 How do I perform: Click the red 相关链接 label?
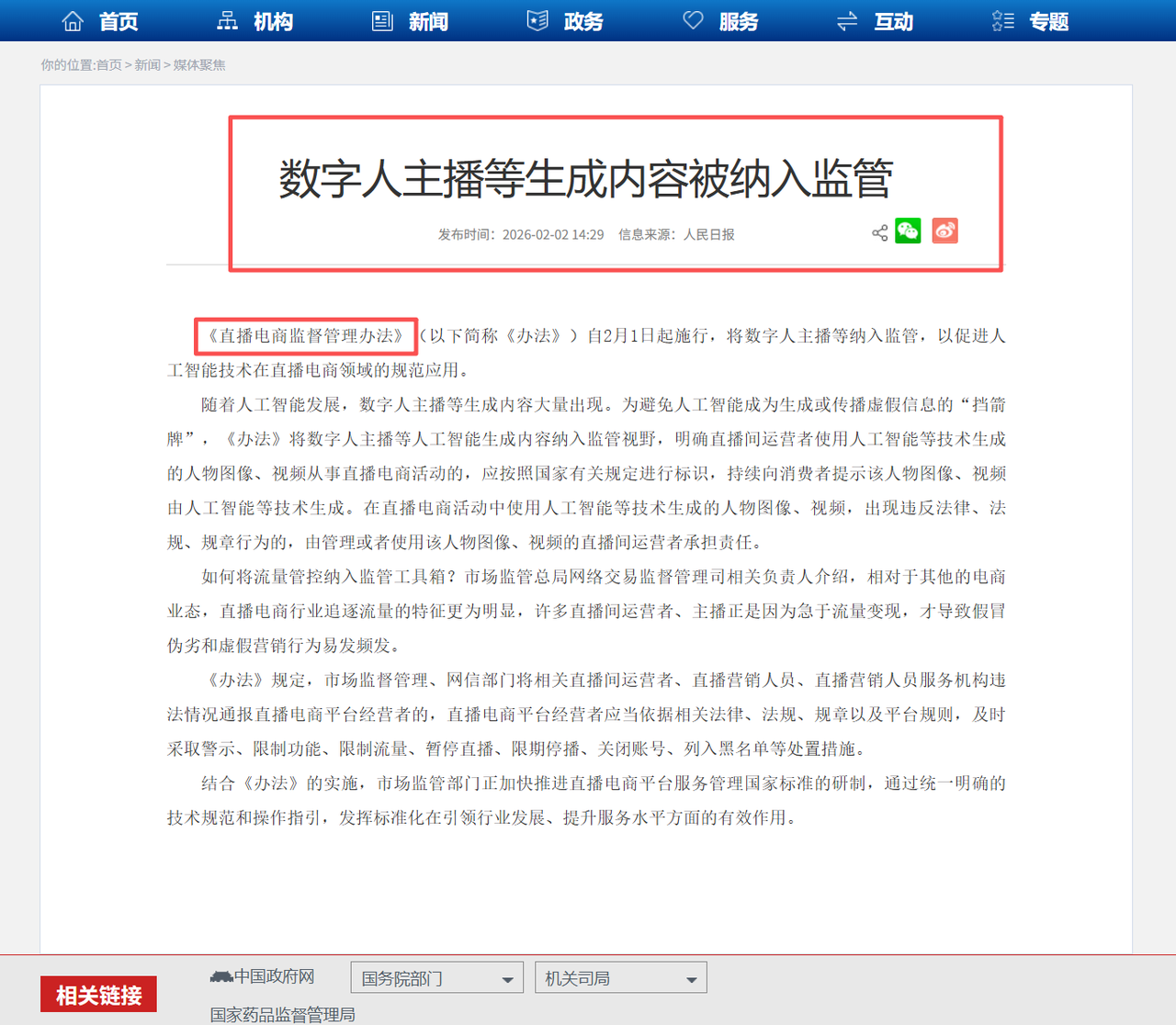click(98, 995)
